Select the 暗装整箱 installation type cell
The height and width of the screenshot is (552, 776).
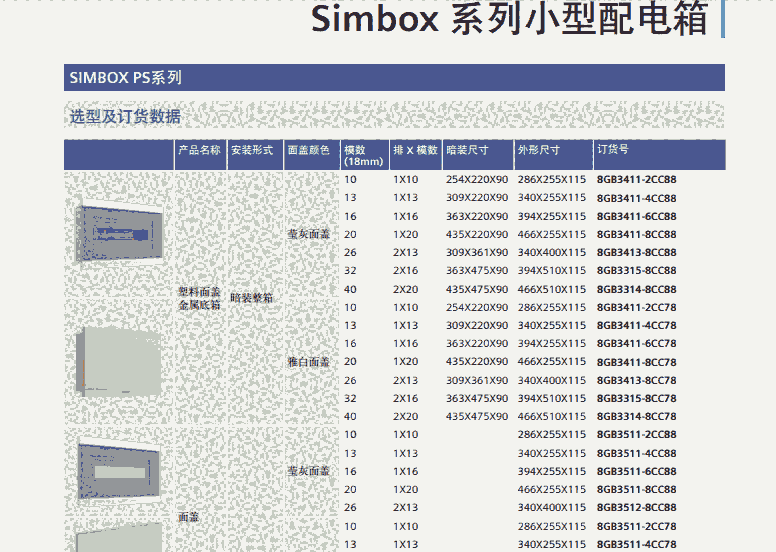pyautogui.click(x=252, y=298)
